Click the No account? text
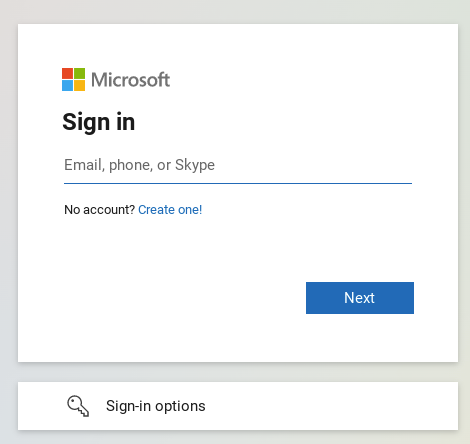 [99, 210]
